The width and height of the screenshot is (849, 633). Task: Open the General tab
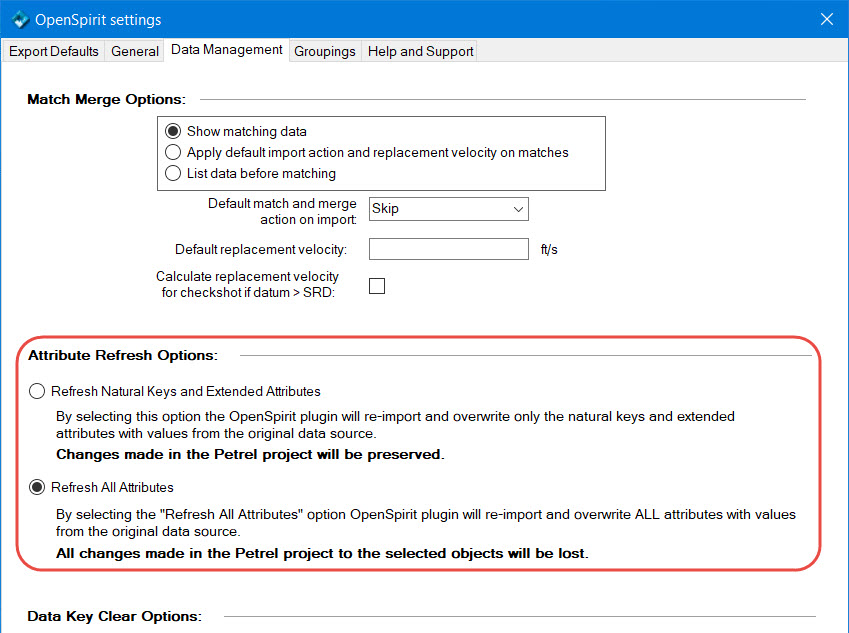pyautogui.click(x=135, y=51)
